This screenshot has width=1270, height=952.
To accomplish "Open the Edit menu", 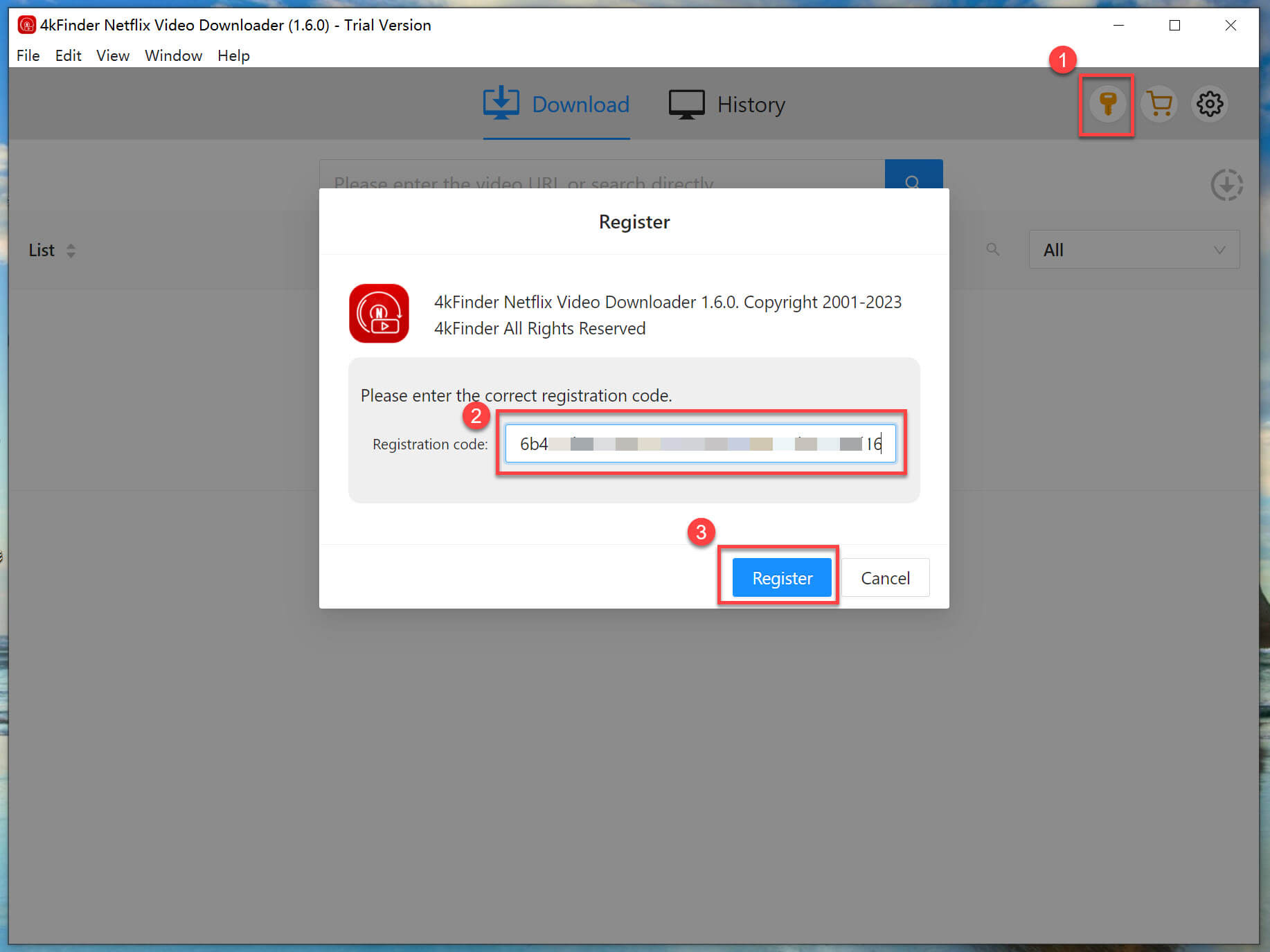I will click(68, 55).
